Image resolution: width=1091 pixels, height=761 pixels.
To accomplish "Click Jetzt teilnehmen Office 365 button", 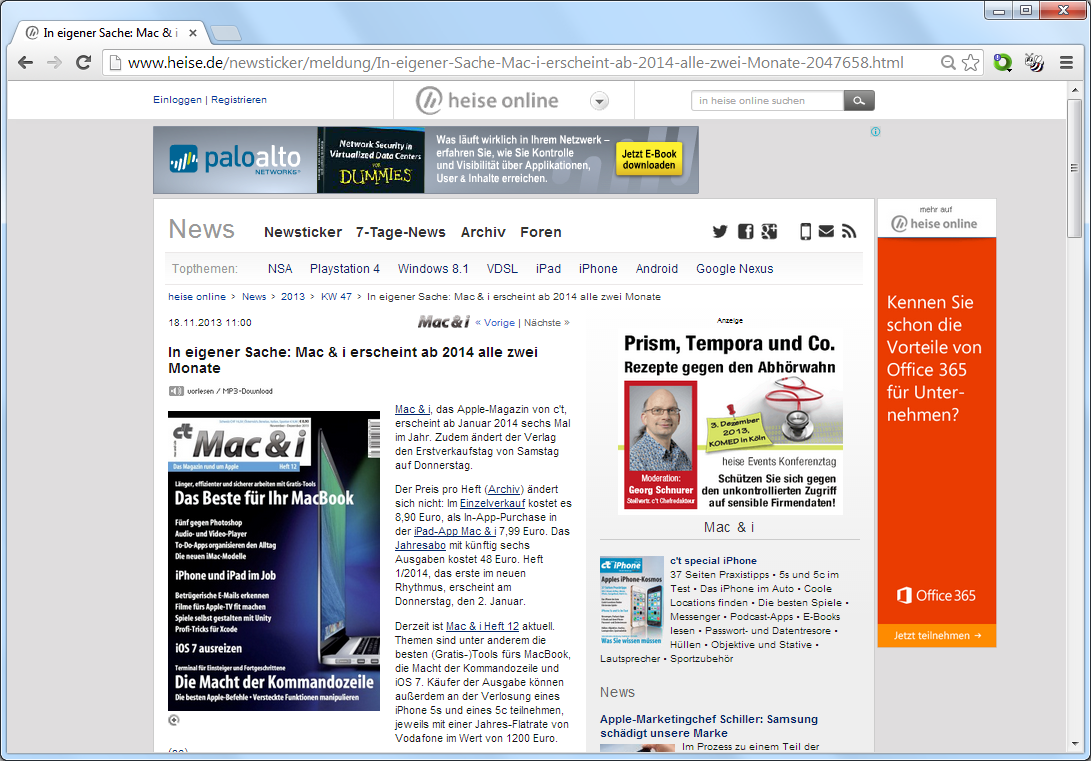I will pyautogui.click(x=937, y=635).
